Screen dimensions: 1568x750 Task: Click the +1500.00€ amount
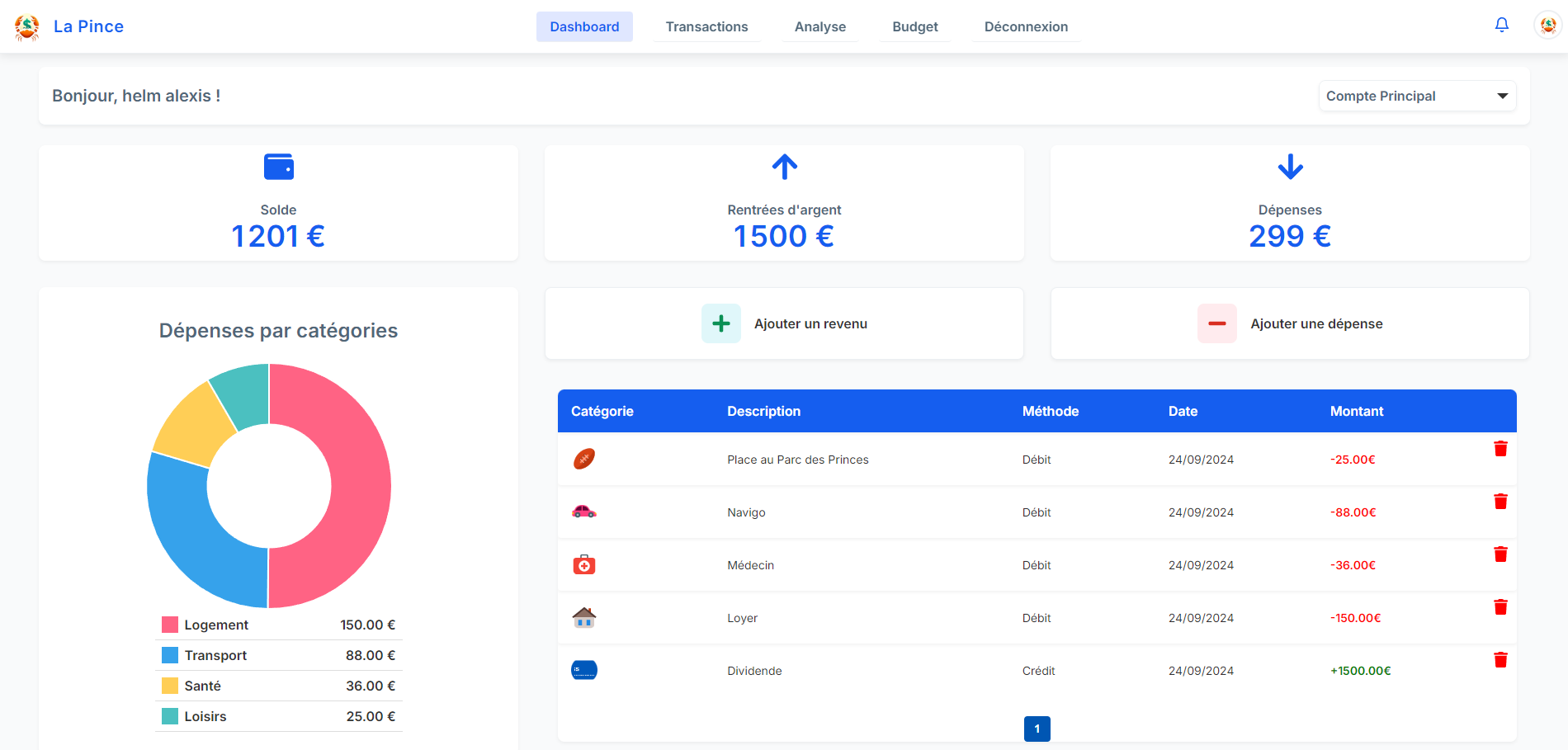1360,671
